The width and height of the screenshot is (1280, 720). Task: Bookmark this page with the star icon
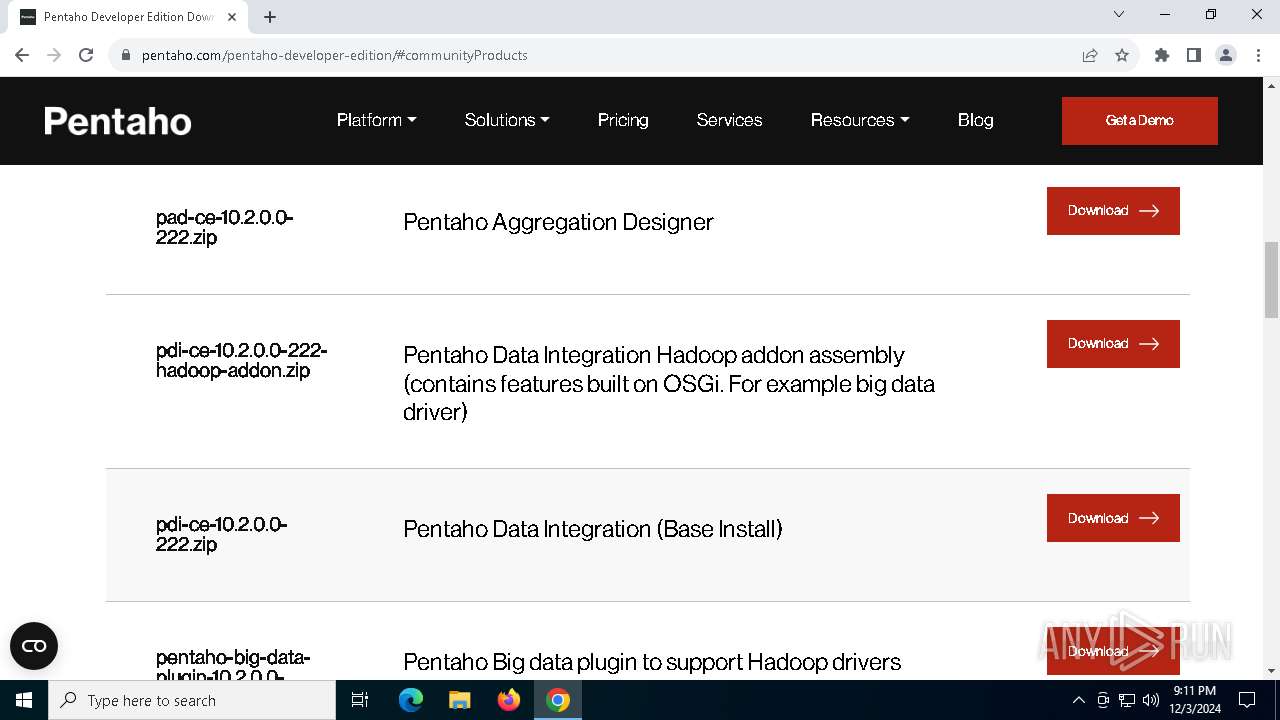tap(1122, 55)
